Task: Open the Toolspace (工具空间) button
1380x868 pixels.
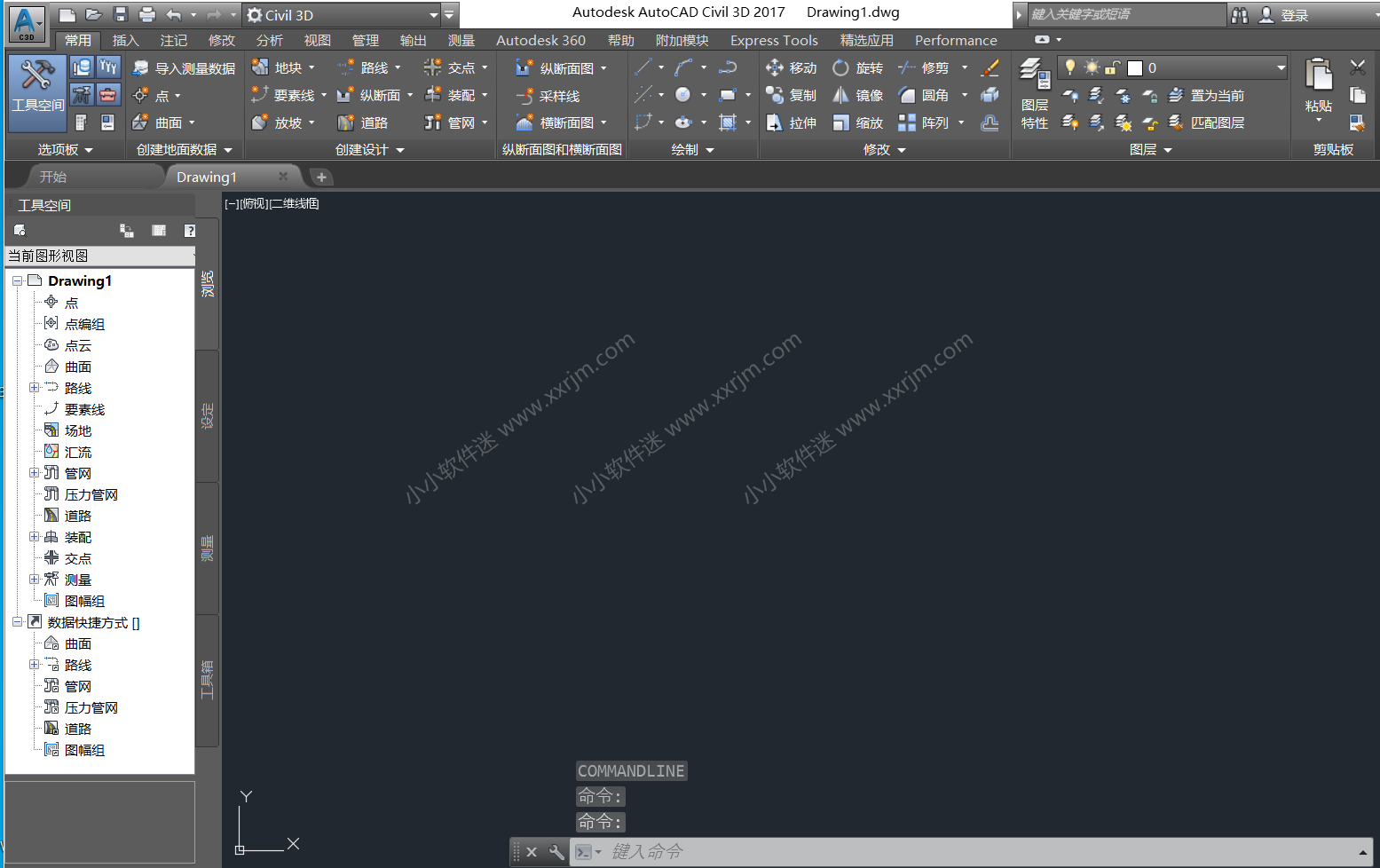Action: click(37, 92)
